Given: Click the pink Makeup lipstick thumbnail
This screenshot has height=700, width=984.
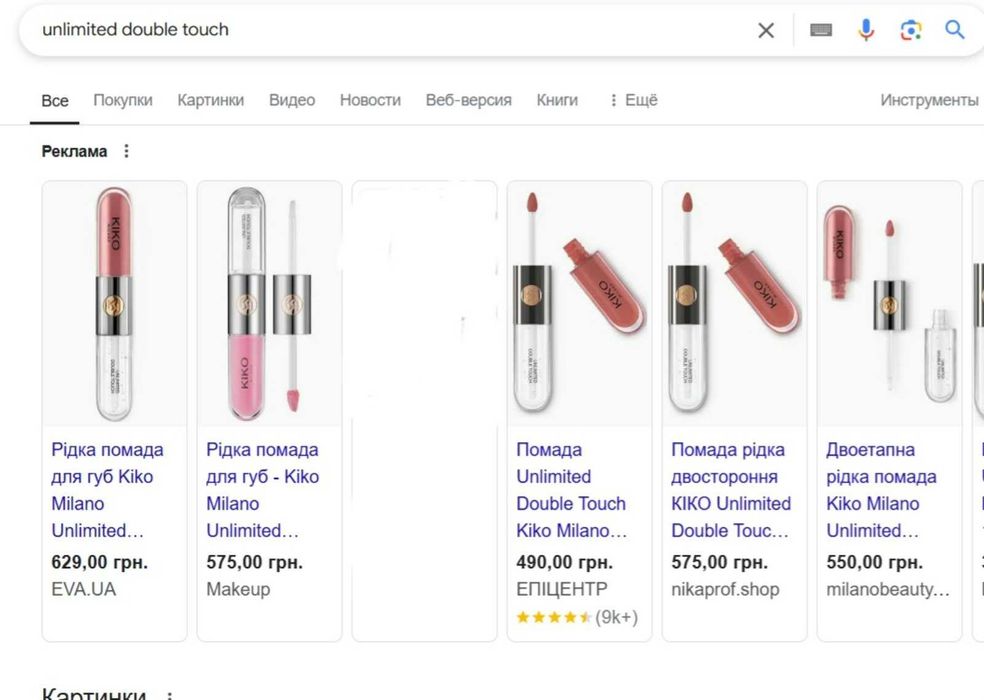Looking at the screenshot, I should click(269, 303).
